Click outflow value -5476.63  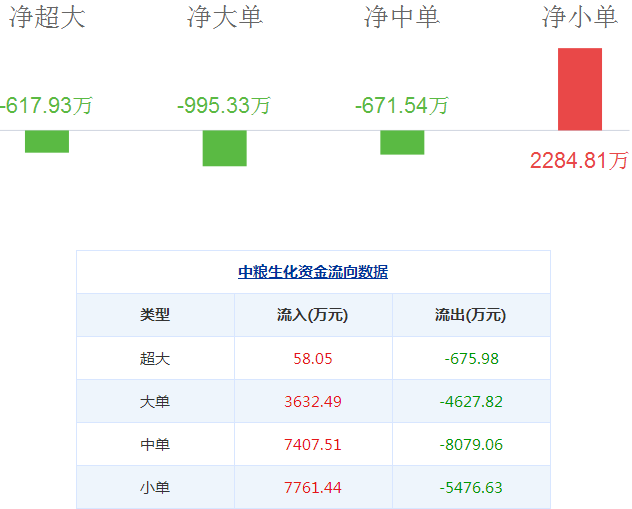471,488
